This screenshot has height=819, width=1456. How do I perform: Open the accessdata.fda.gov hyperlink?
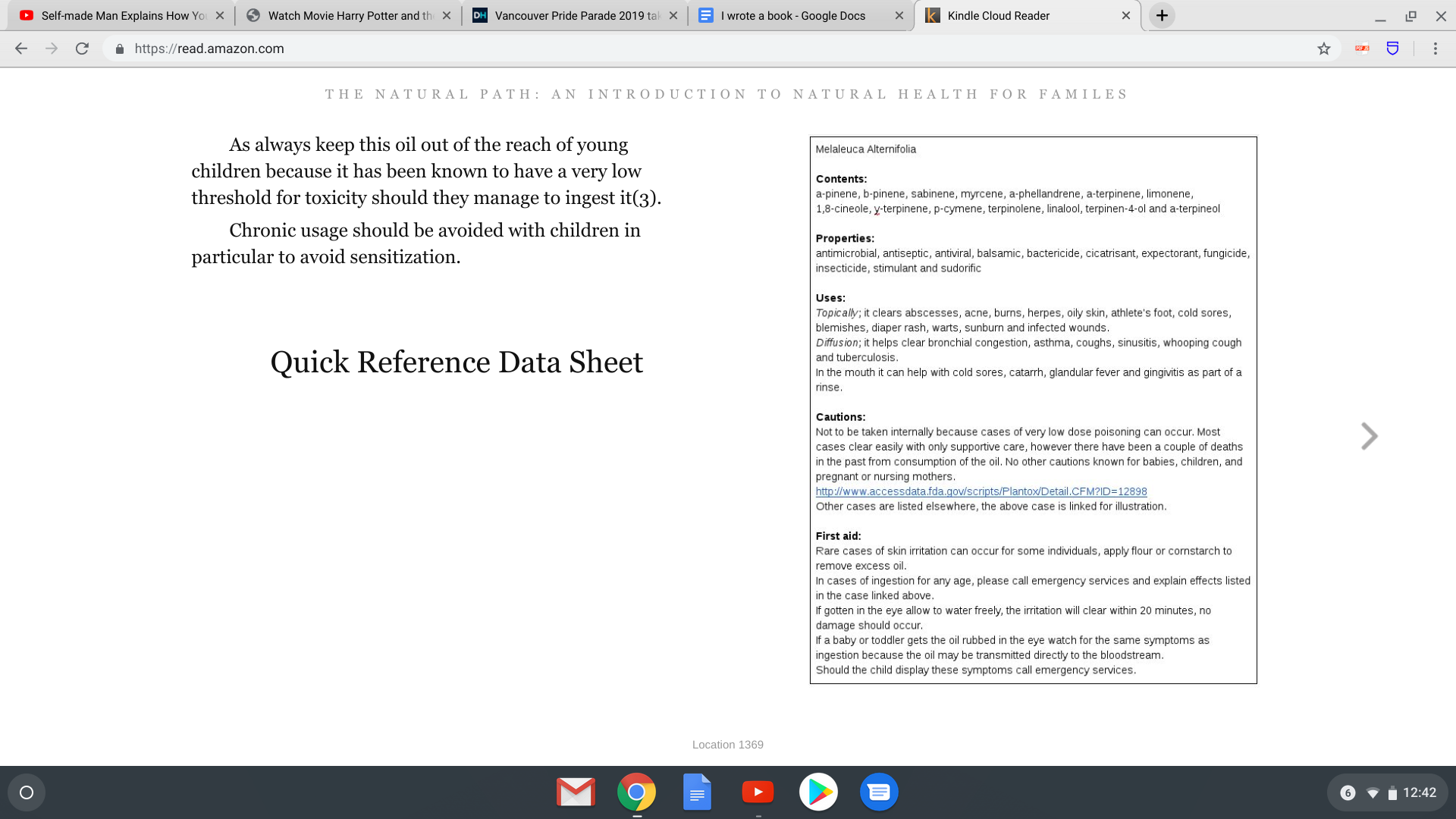pyautogui.click(x=981, y=491)
